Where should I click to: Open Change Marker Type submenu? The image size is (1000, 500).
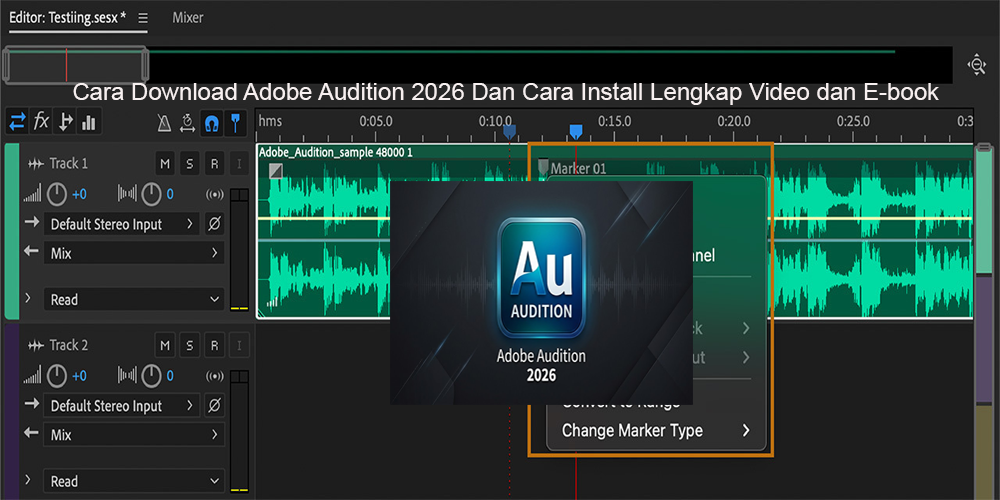coord(656,430)
